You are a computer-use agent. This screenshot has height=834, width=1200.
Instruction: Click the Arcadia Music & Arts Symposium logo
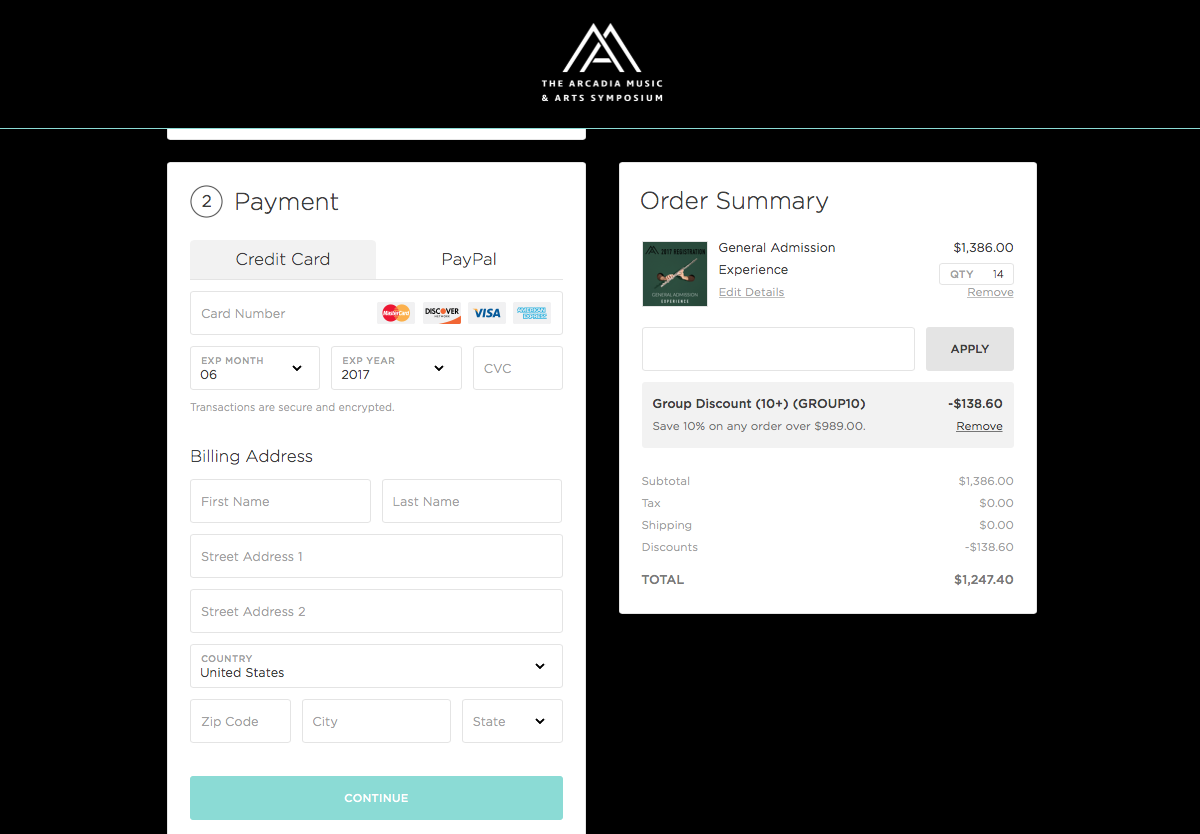602,63
